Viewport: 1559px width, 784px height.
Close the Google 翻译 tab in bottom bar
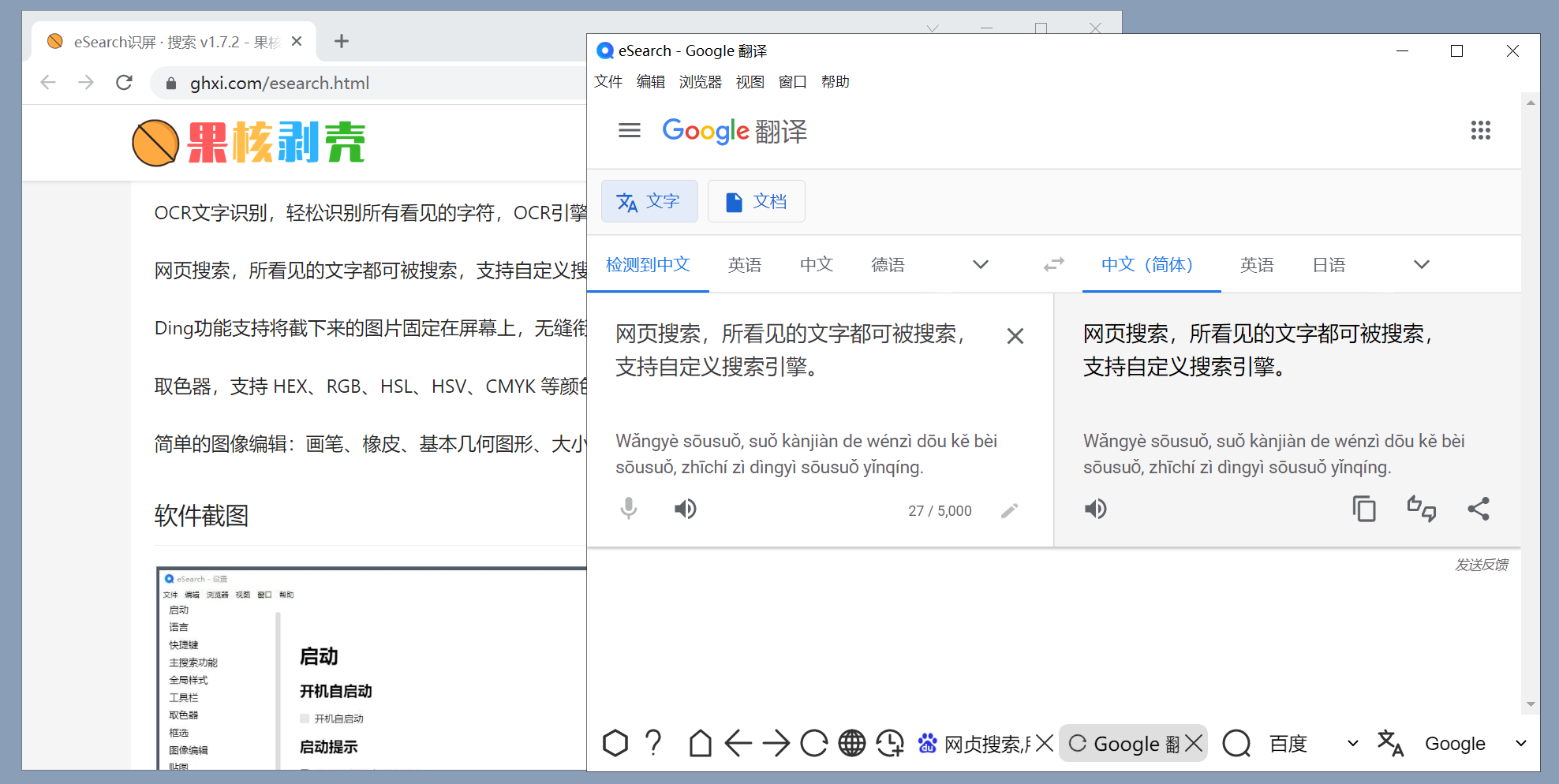[x=1194, y=743]
